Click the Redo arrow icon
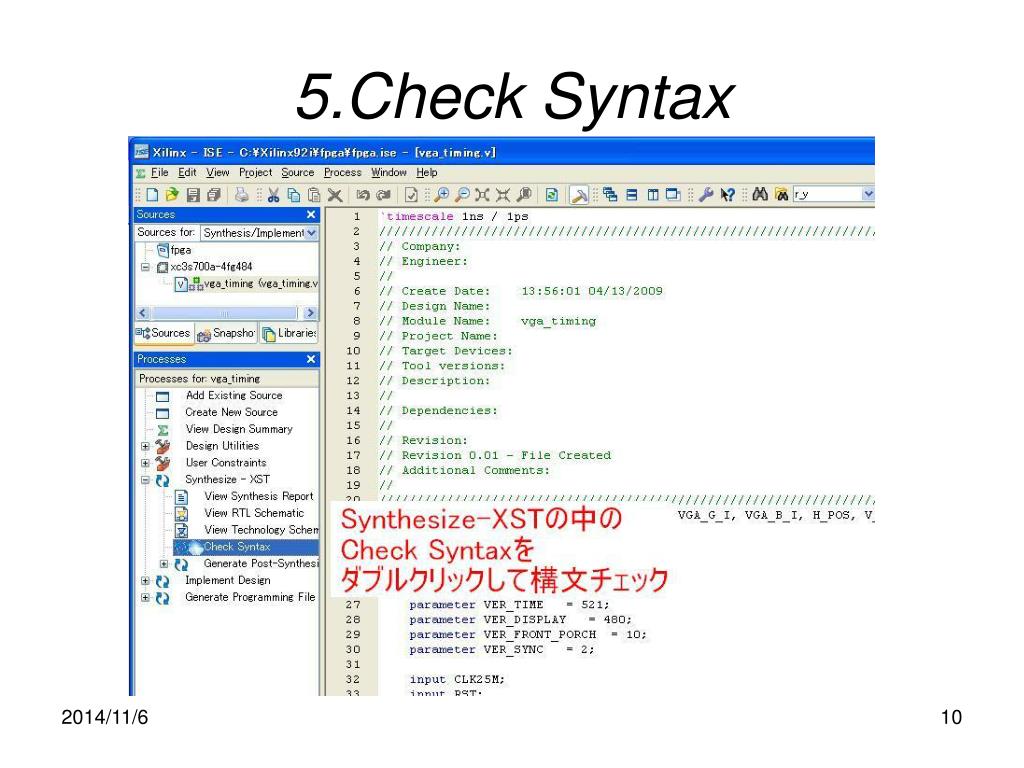The width and height of the screenshot is (1024, 768). [383, 195]
